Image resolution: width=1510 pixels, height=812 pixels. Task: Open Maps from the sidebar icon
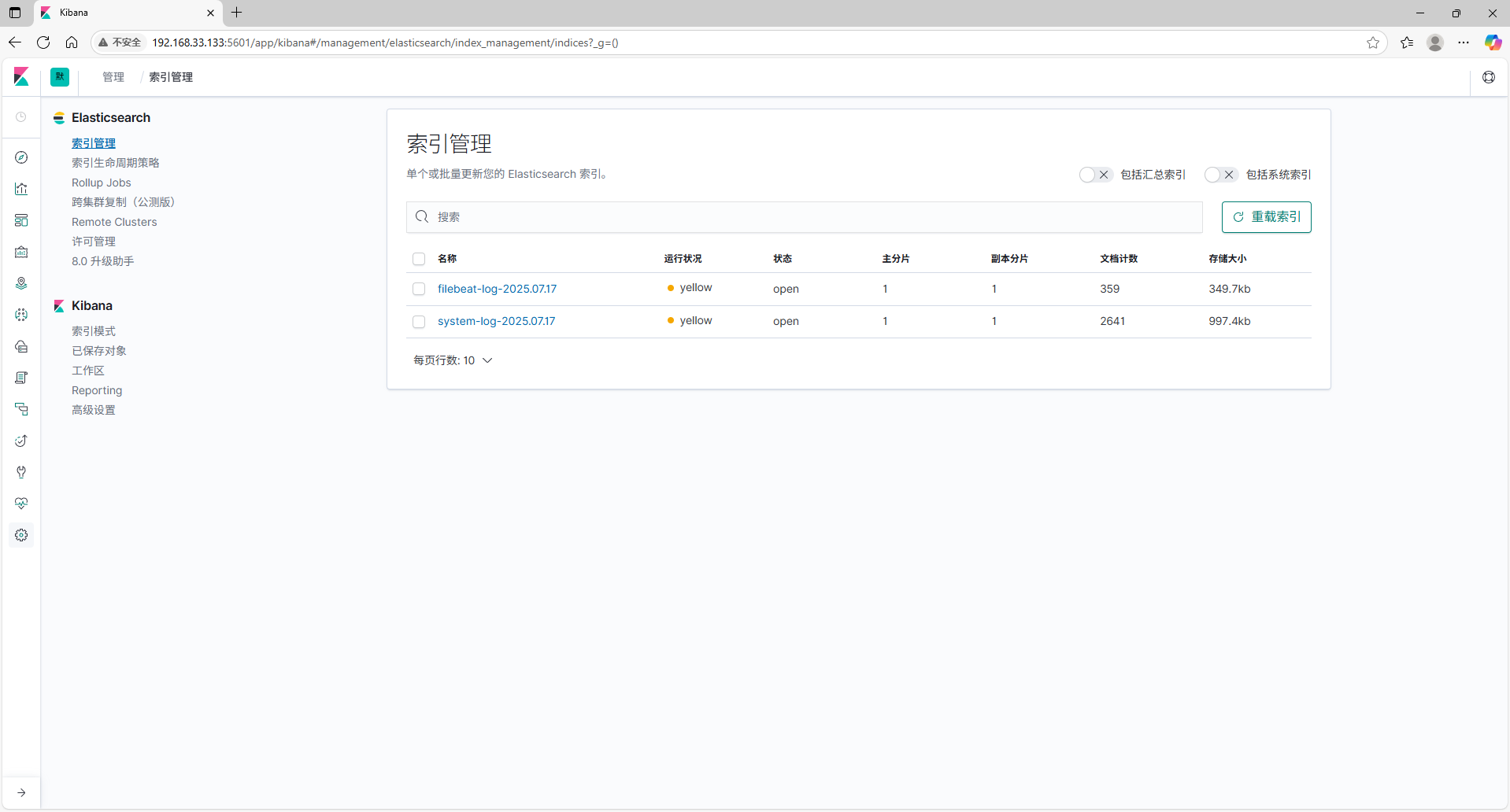pyautogui.click(x=21, y=283)
